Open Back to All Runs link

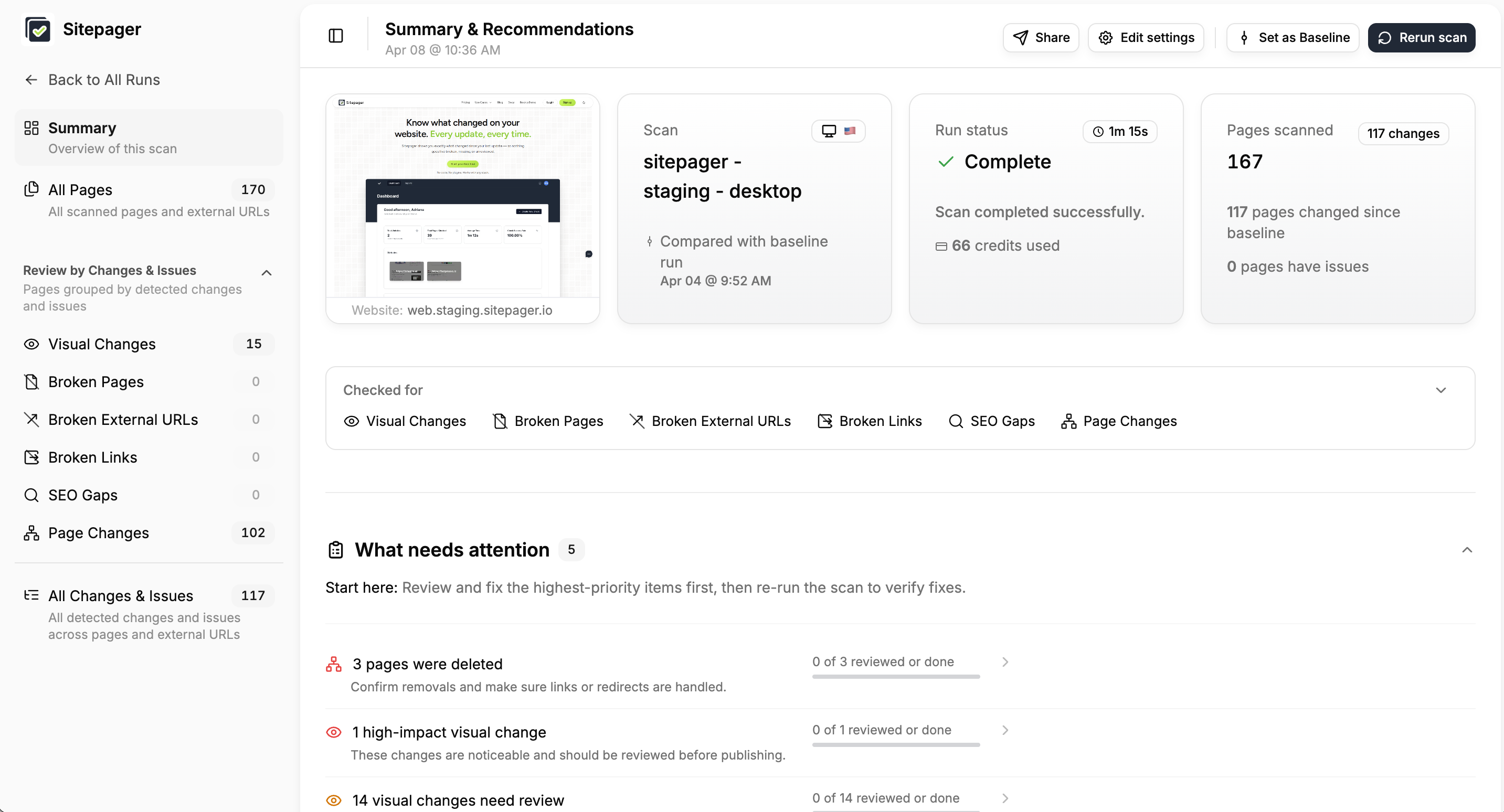point(103,79)
